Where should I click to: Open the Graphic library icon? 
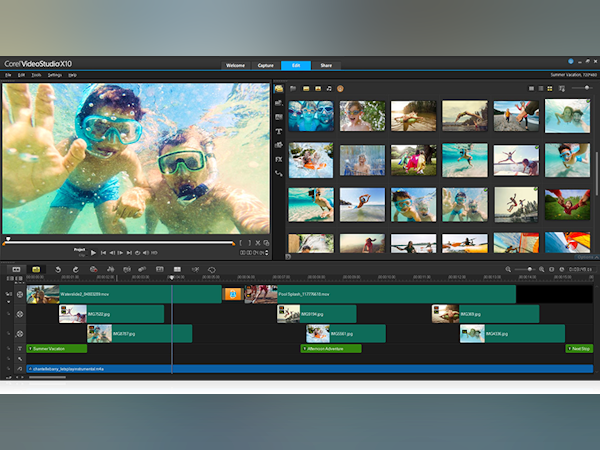tap(279, 145)
